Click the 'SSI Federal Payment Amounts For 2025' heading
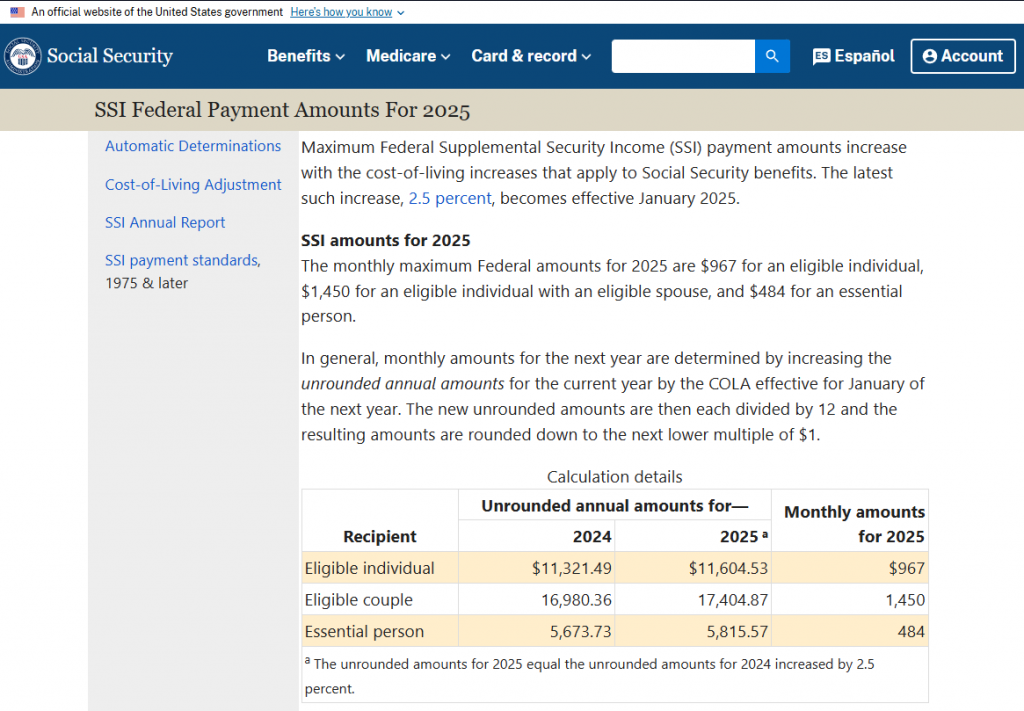The width and height of the screenshot is (1024, 711). click(282, 110)
